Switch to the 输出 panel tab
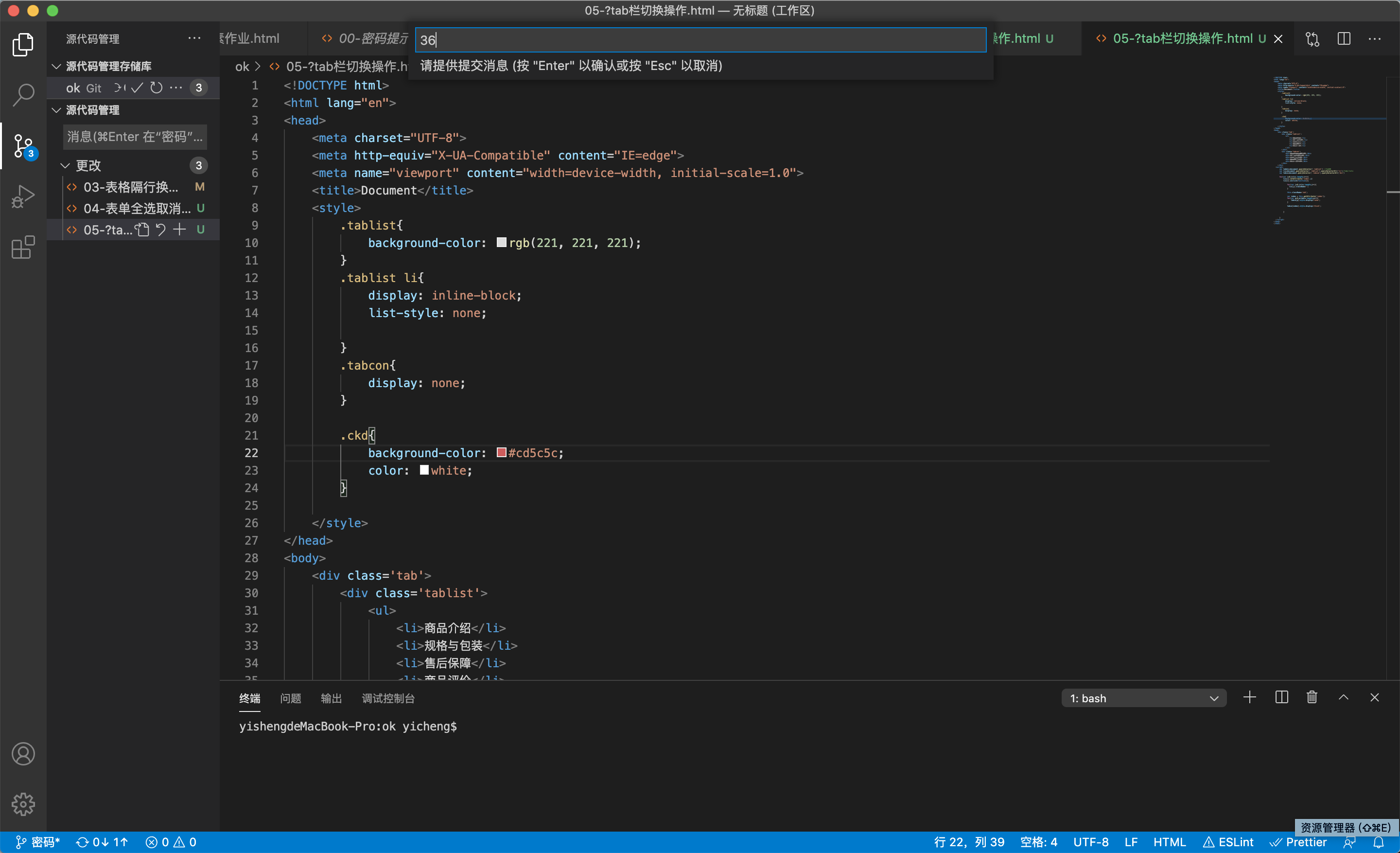Image resolution: width=1400 pixels, height=853 pixels. tap(331, 698)
